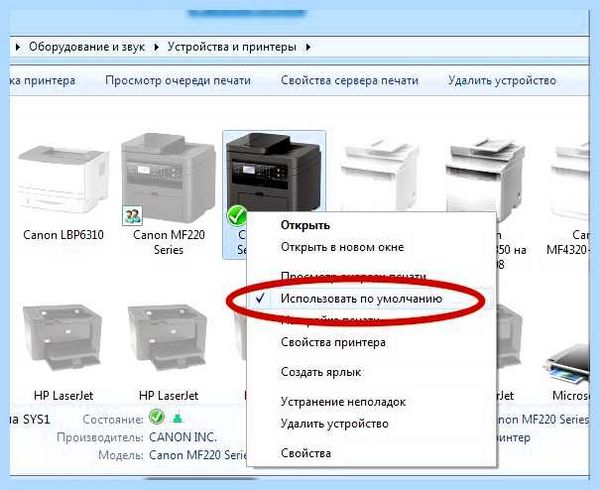The width and height of the screenshot is (600, 490).
Task: Click Свойства сервера печати toolbar button
Action: pyautogui.click(x=349, y=80)
